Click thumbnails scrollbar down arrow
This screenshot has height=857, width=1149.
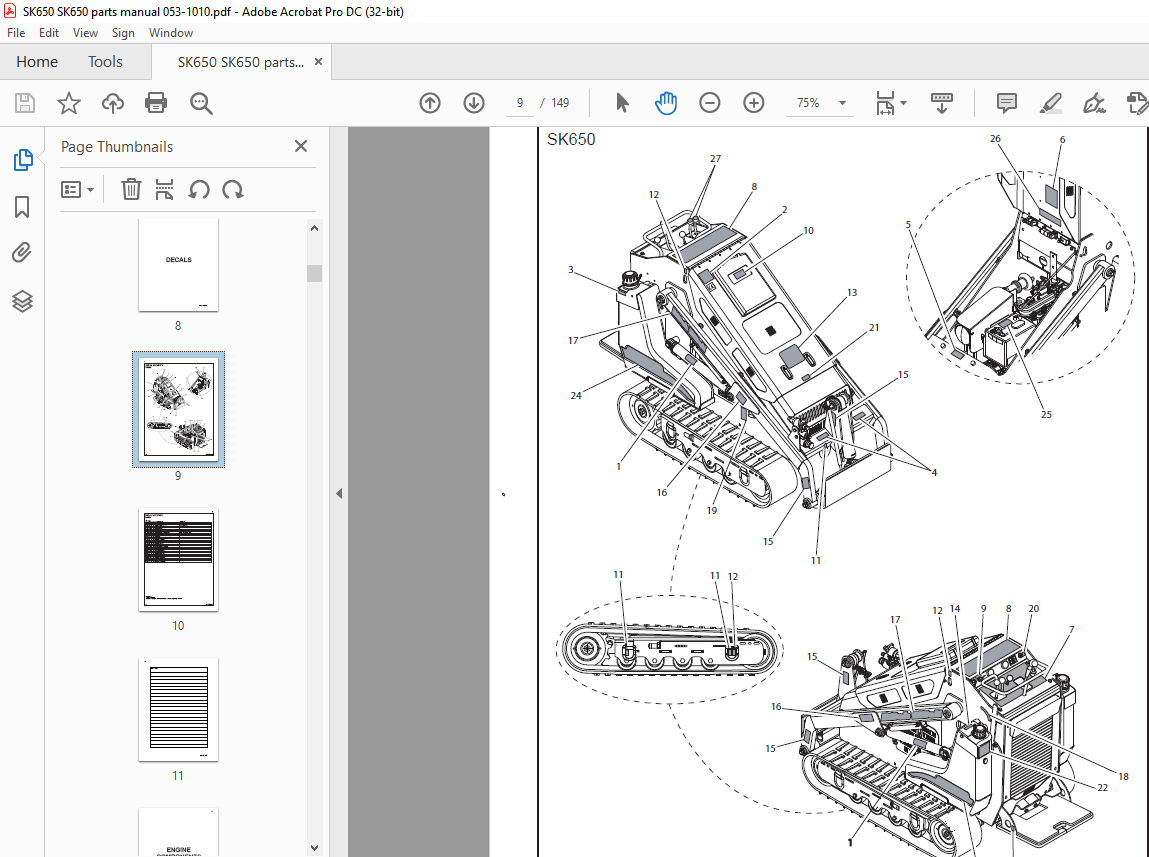[314, 847]
